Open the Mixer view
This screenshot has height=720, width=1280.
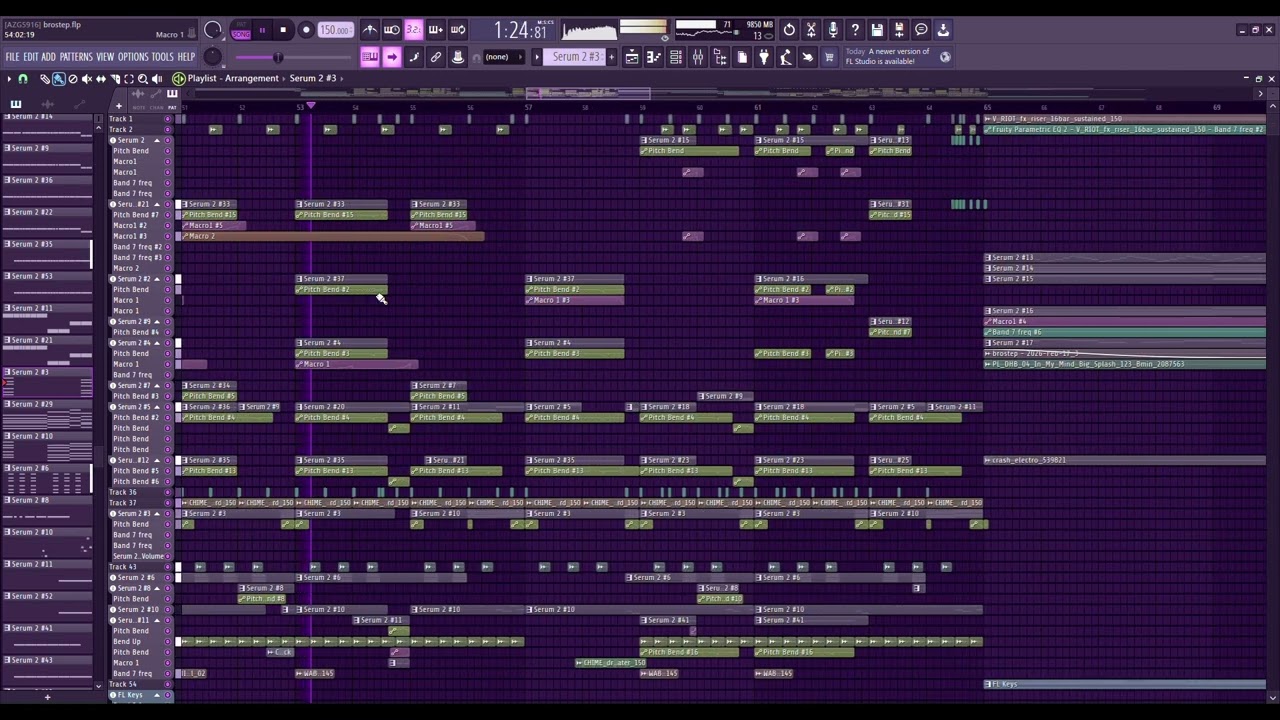698,57
